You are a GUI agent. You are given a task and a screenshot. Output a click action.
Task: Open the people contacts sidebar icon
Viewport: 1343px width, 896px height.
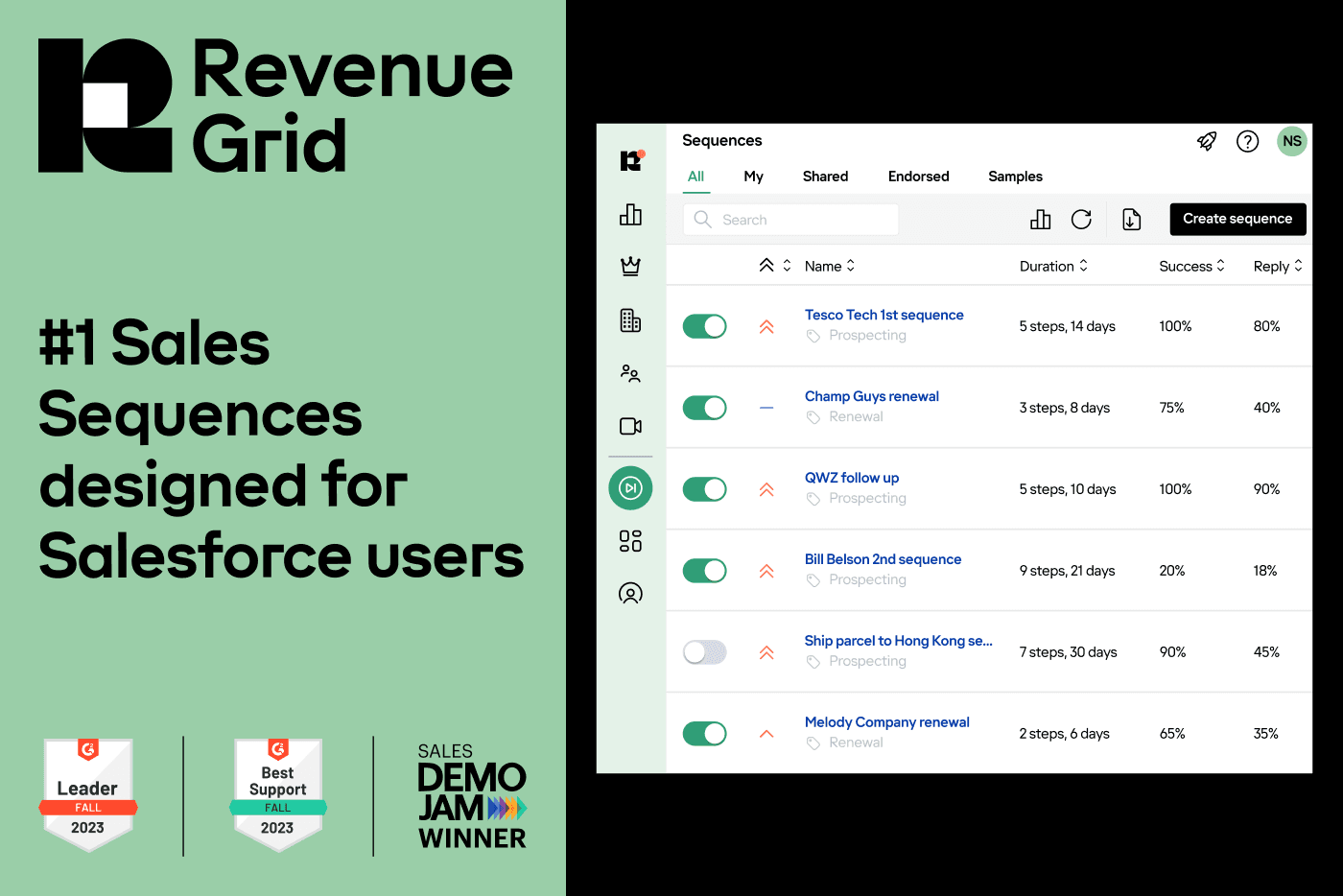click(630, 373)
